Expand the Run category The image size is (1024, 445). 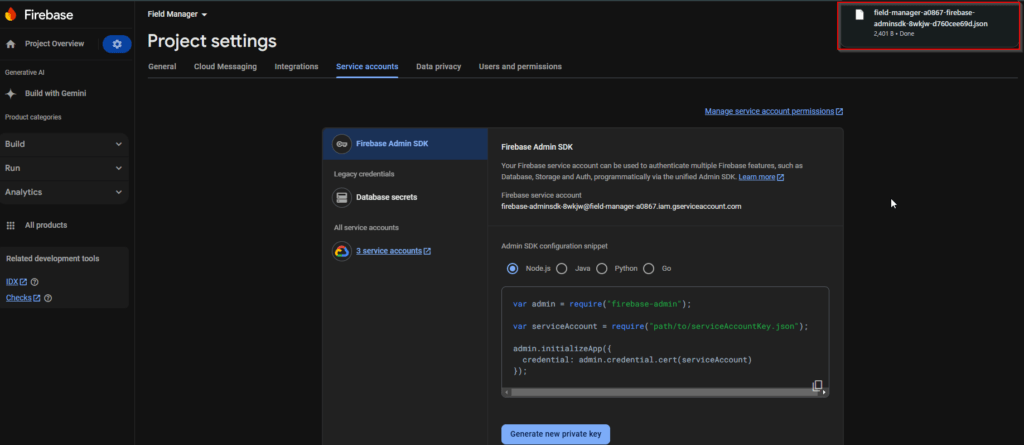coord(64,169)
